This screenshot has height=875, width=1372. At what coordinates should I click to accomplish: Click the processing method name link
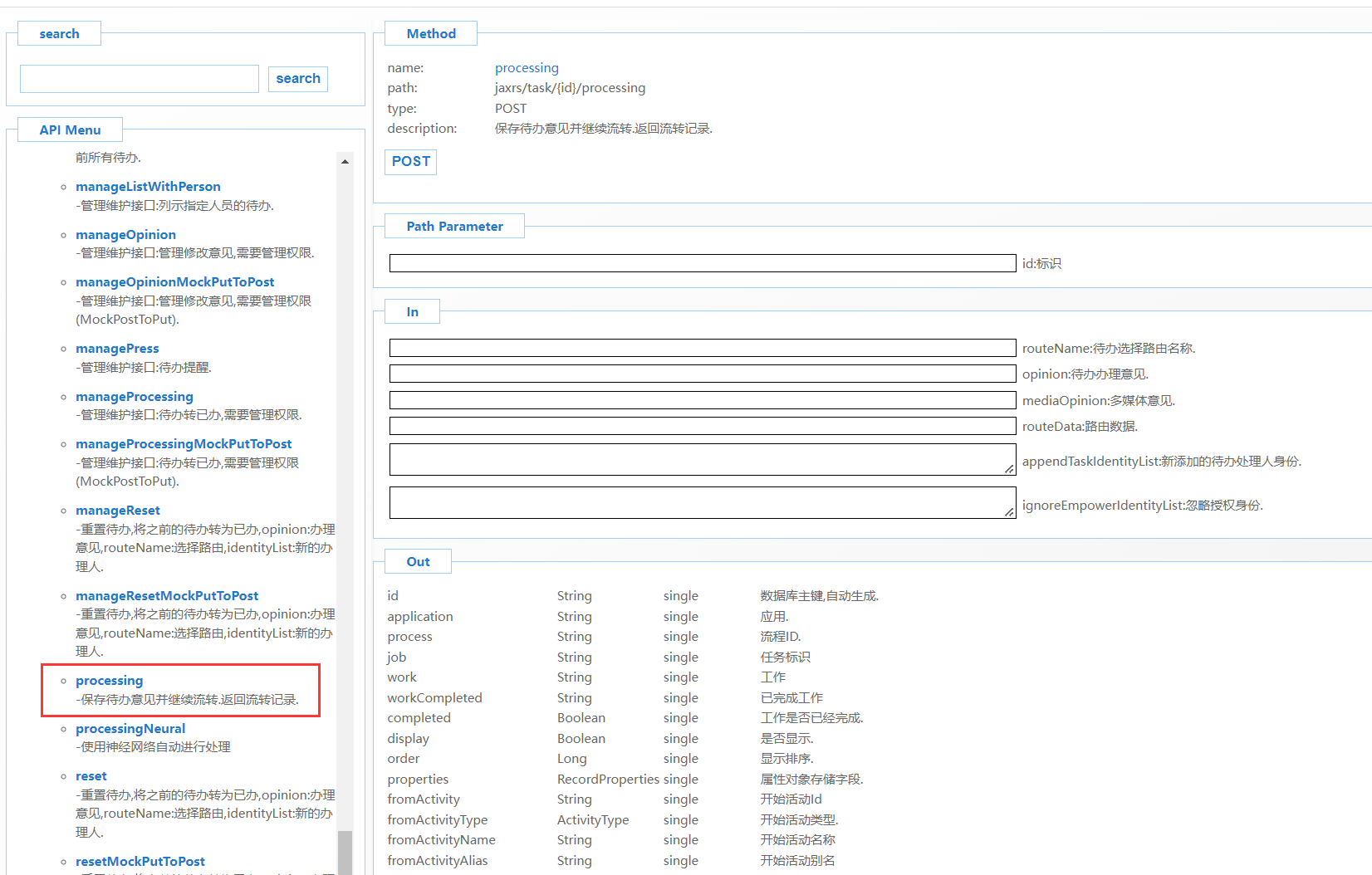[527, 68]
